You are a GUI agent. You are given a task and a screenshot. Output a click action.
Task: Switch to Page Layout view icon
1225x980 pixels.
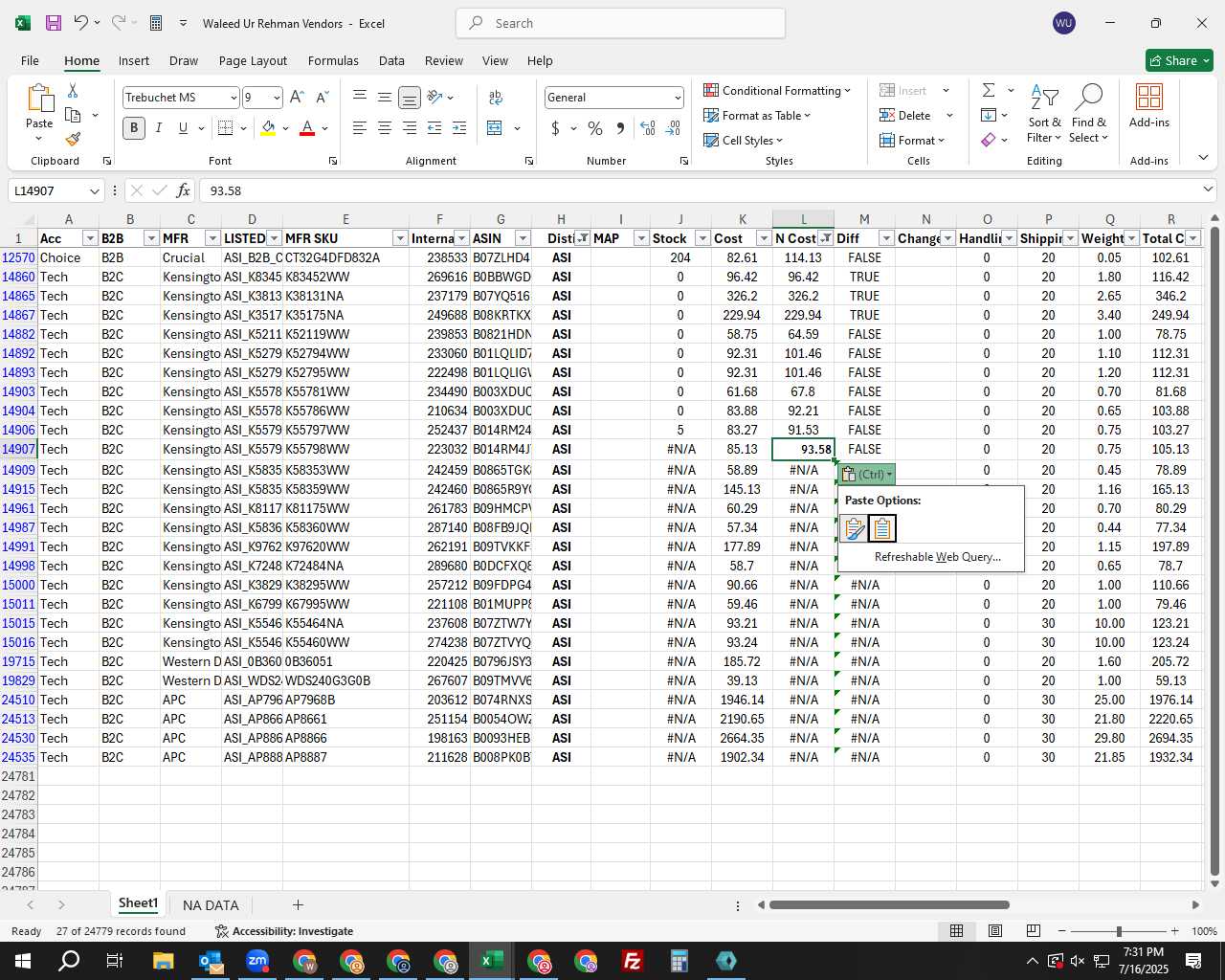(x=995, y=931)
